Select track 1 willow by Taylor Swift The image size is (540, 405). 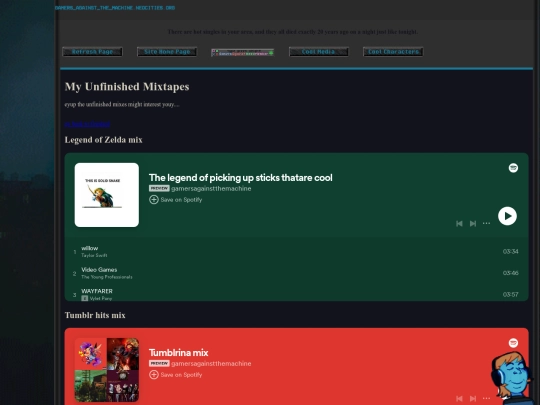(297, 251)
